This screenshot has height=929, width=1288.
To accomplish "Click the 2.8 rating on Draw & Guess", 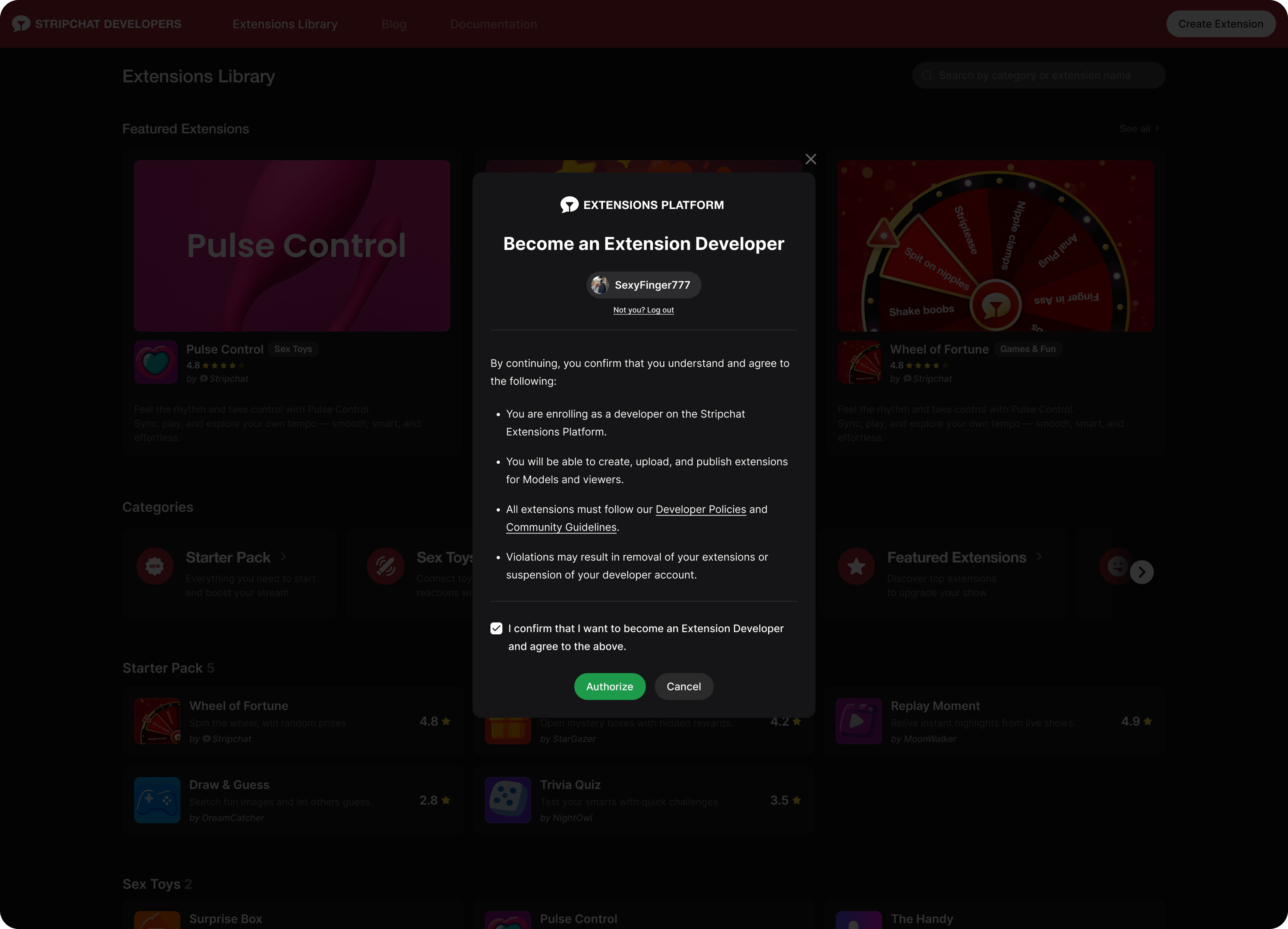I will pyautogui.click(x=435, y=800).
